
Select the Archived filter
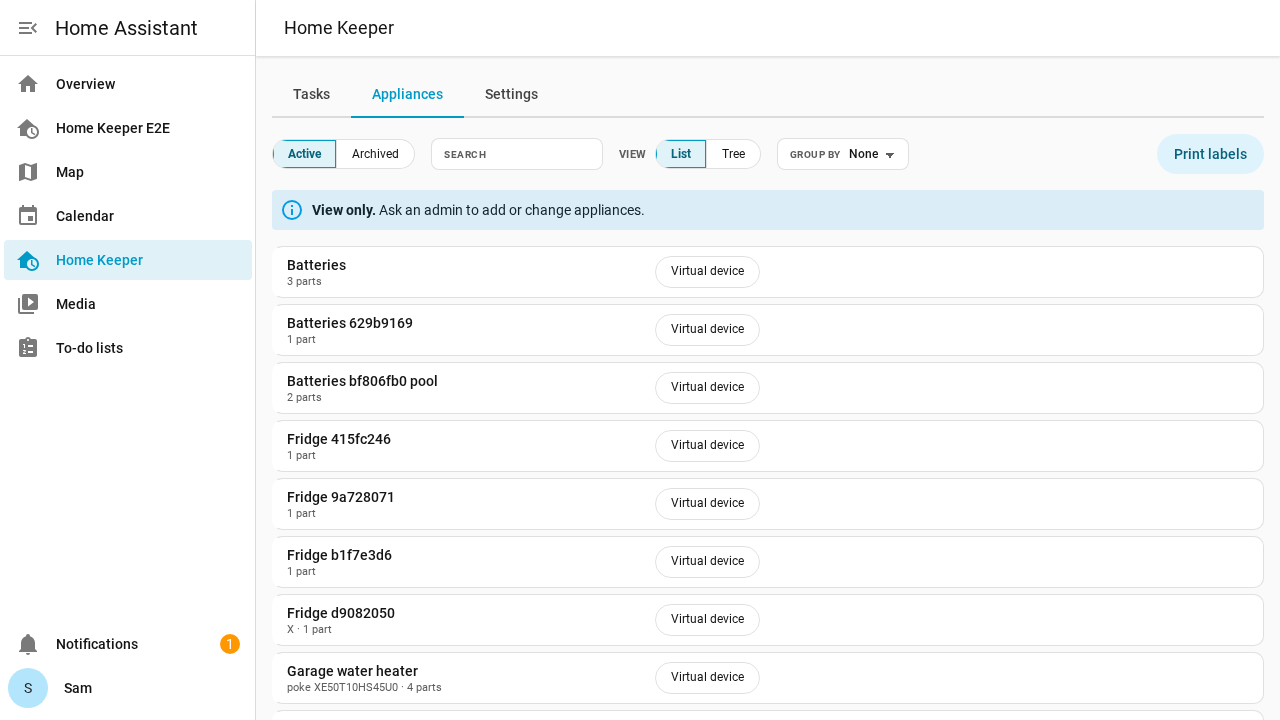tap(375, 154)
